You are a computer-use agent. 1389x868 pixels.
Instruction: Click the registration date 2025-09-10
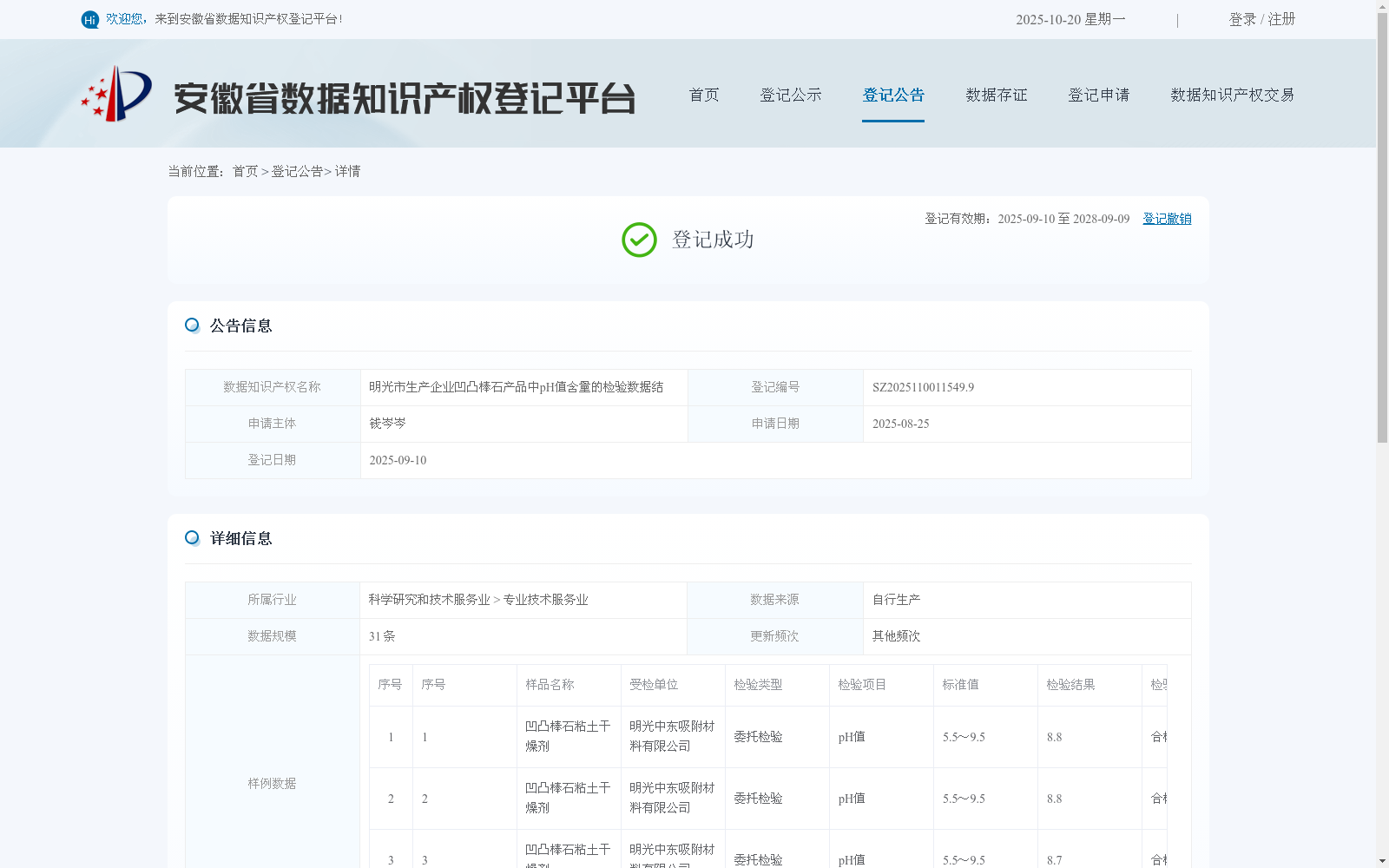398,460
